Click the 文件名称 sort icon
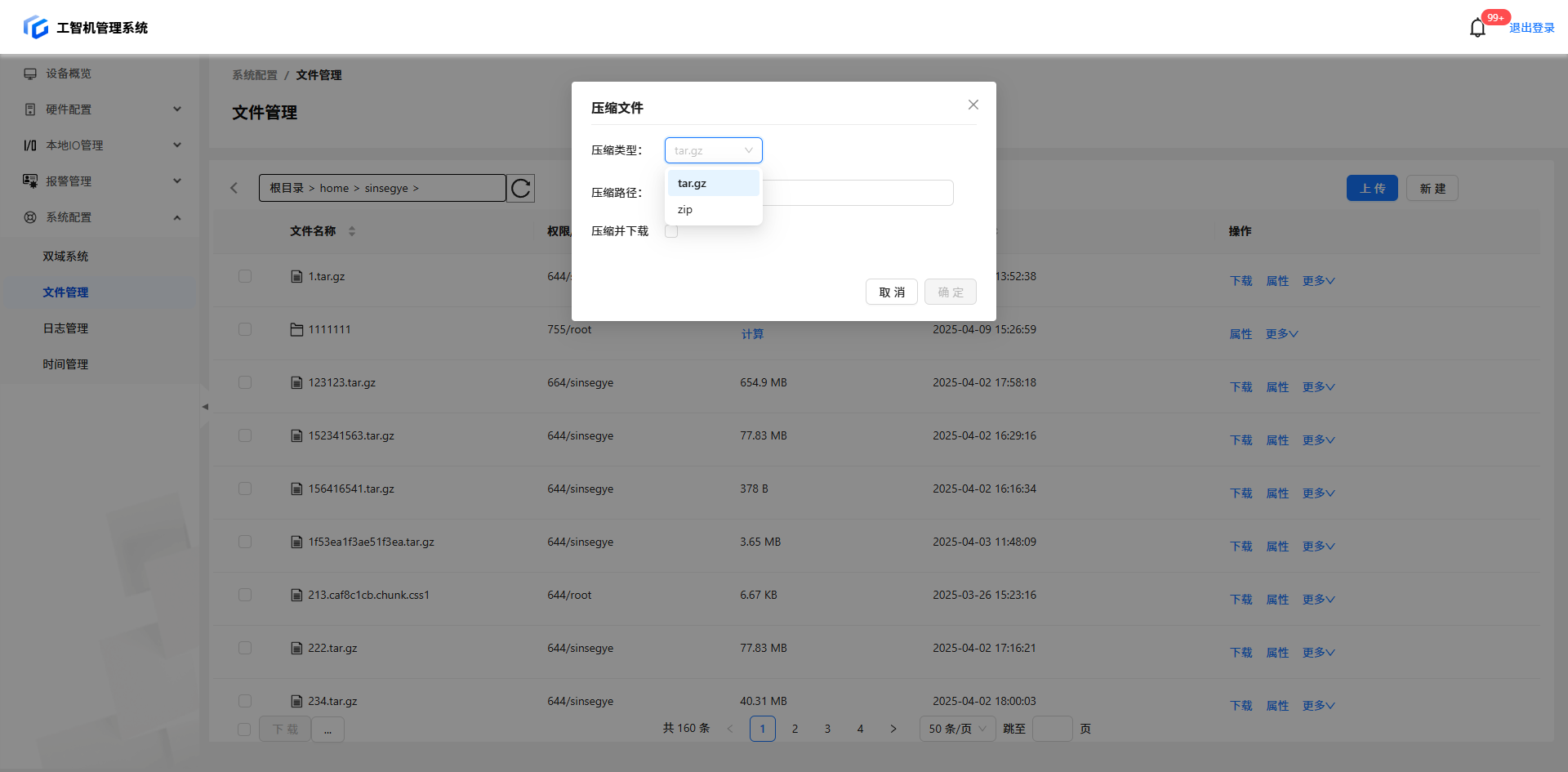 point(352,231)
